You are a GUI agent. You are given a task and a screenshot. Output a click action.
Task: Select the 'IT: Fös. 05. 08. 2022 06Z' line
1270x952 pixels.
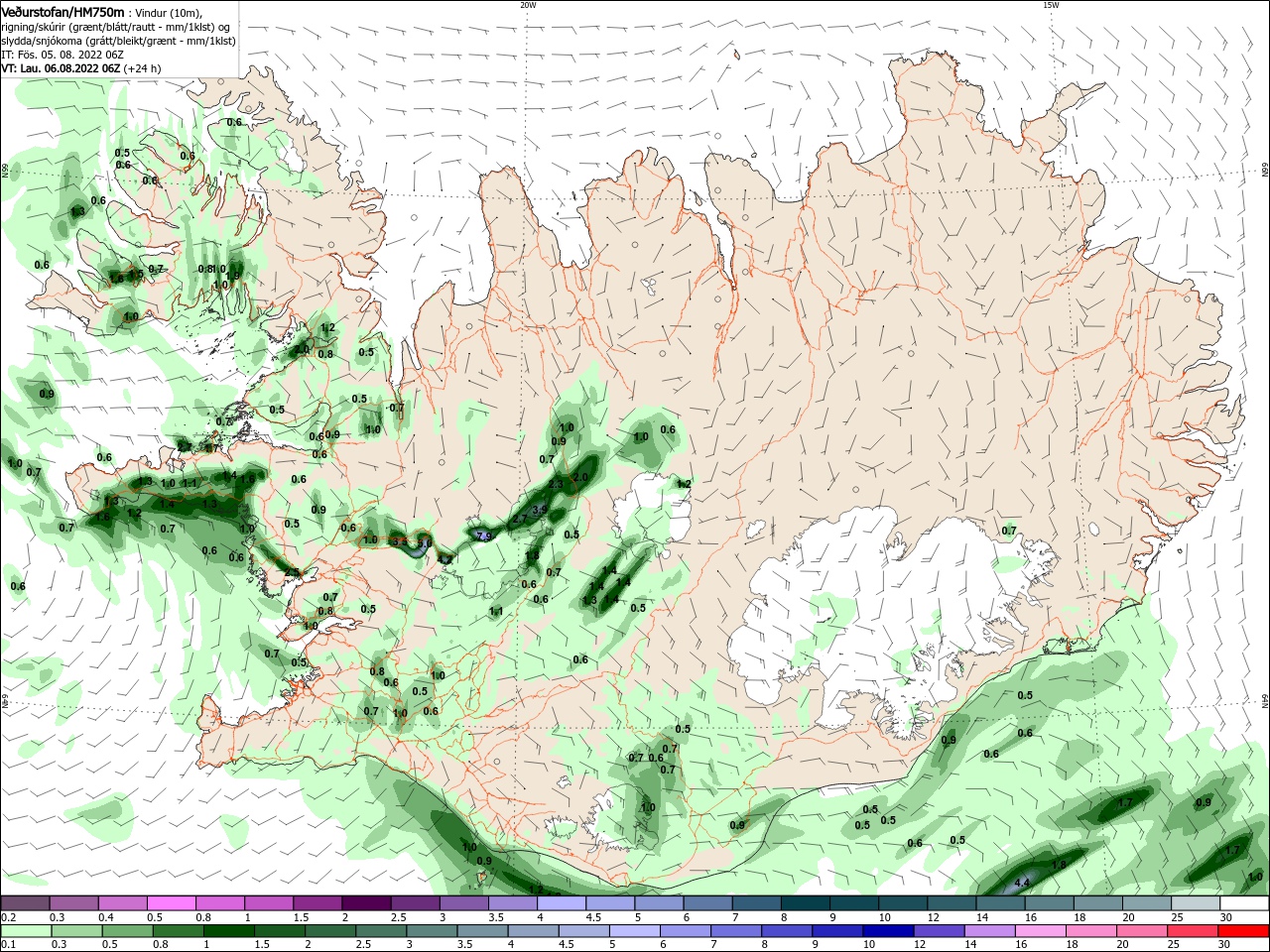[62, 55]
